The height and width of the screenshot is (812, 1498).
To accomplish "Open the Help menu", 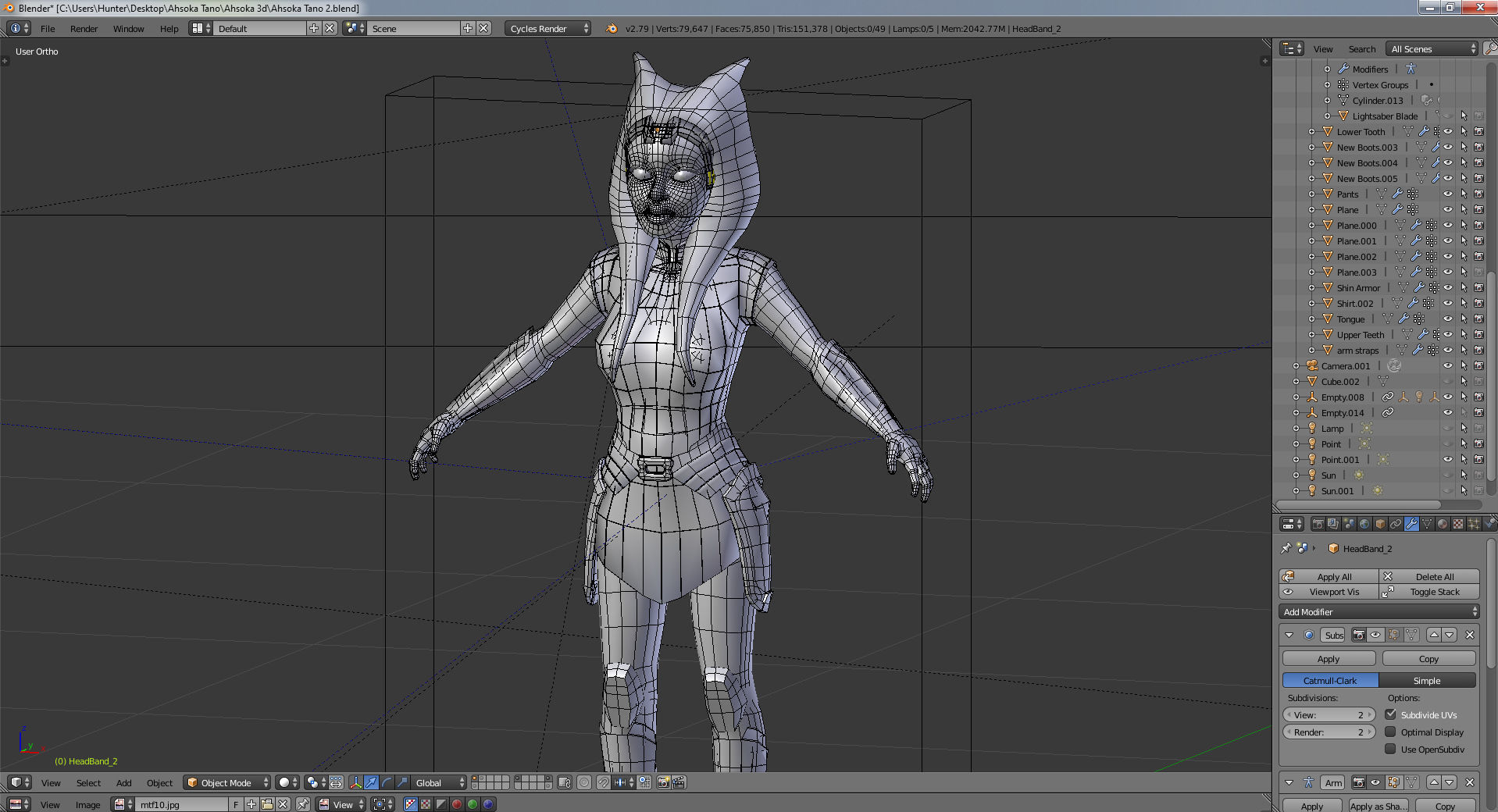I will 169,28.
